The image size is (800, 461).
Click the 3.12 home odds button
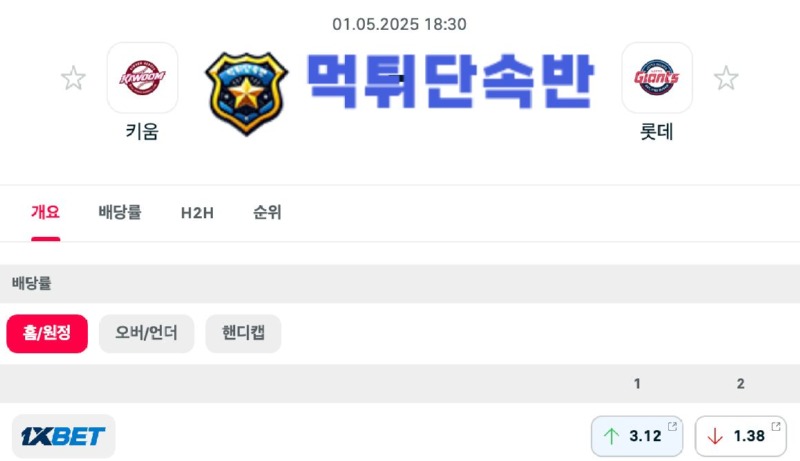[x=637, y=436]
